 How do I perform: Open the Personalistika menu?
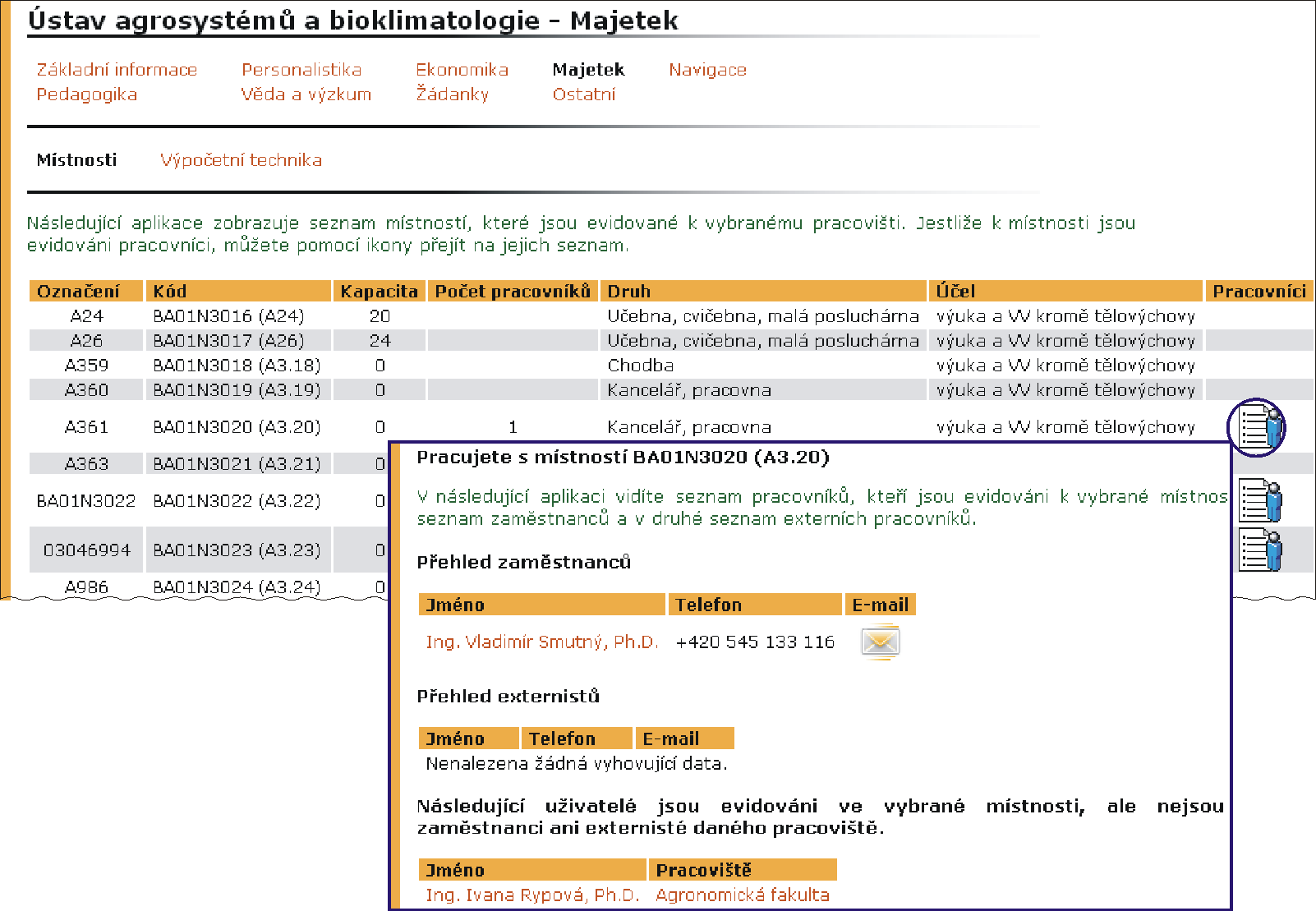301,70
